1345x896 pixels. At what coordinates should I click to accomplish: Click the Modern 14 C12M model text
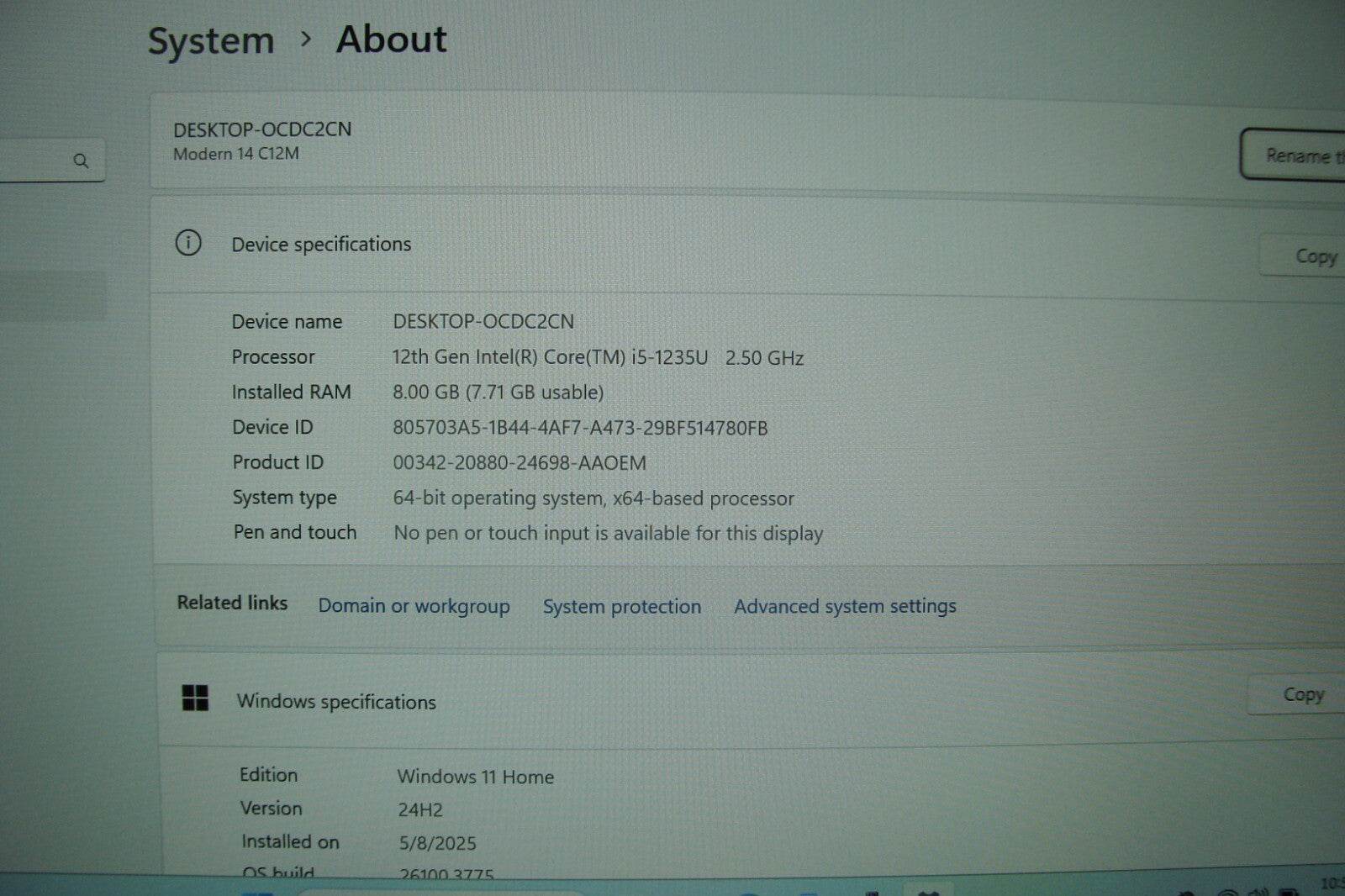[x=235, y=154]
